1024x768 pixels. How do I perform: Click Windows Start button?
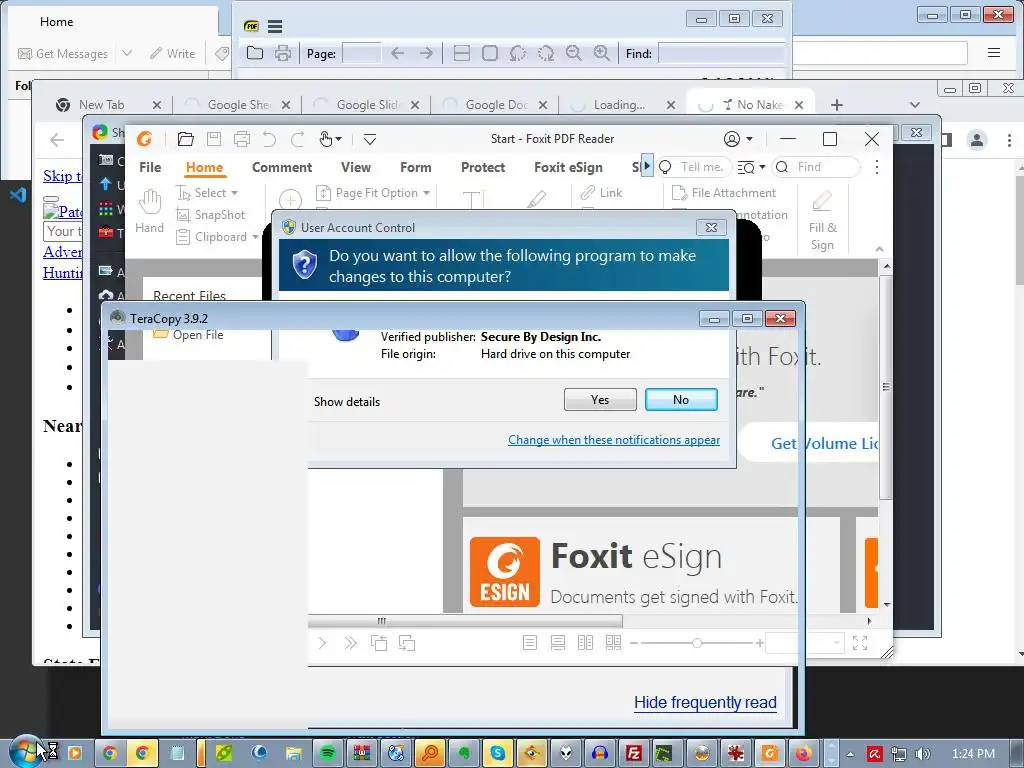point(26,752)
